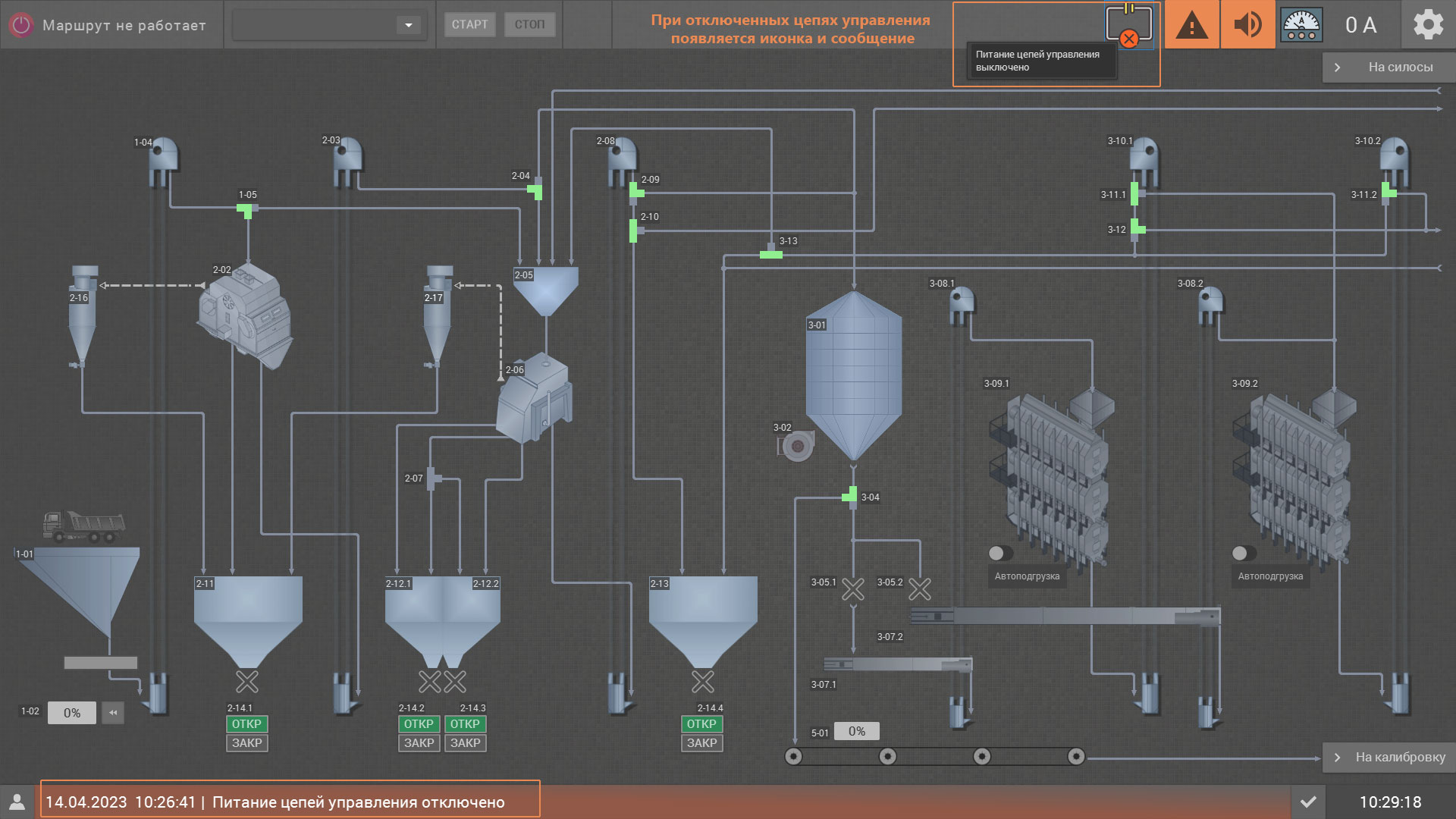1456x819 pixels.
Task: Enable Автоподгрузка for dryer 3-09.1
Action: point(999,554)
